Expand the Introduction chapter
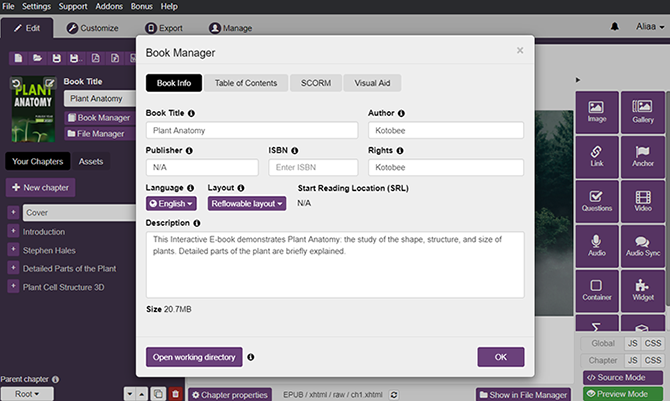This screenshot has width=670, height=401. point(13,231)
